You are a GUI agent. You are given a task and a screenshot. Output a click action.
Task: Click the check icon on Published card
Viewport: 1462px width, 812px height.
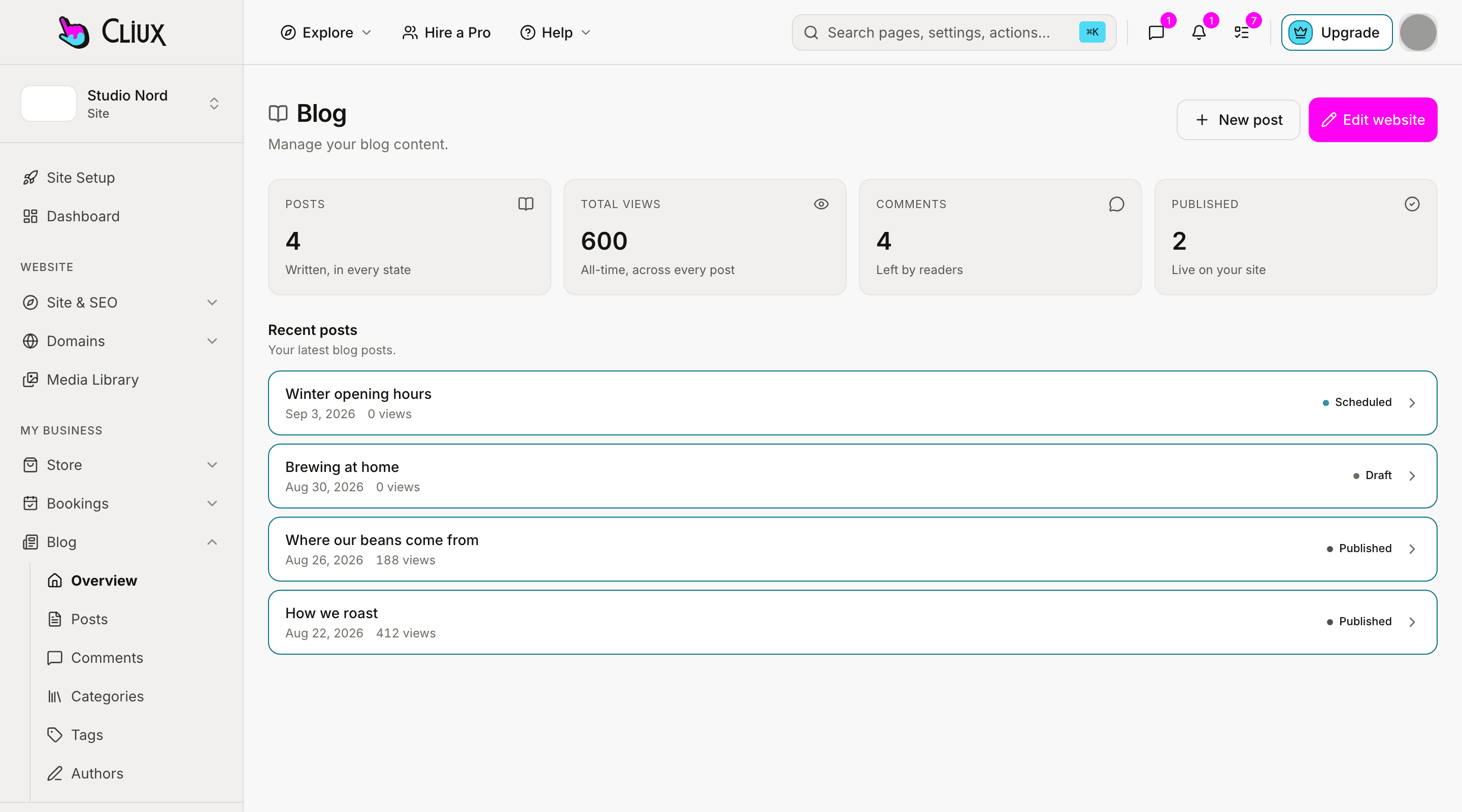coord(1412,204)
